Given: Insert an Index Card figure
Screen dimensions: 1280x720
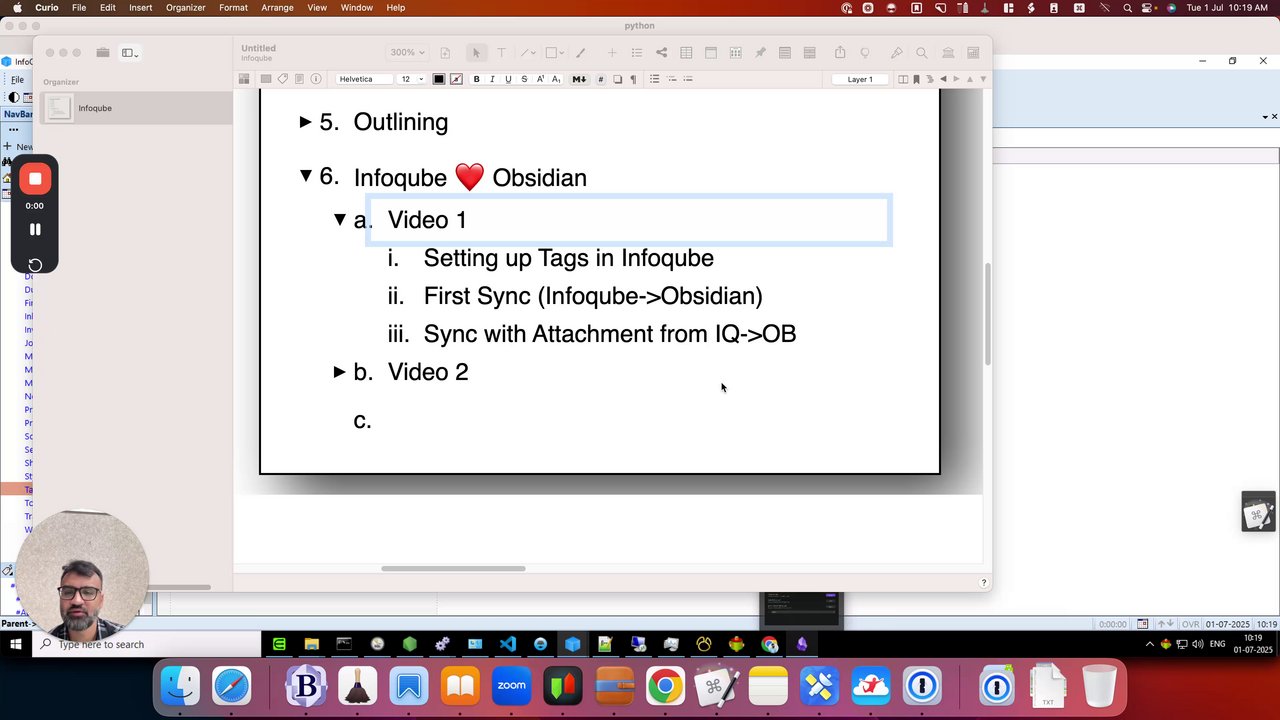Looking at the screenshot, I should (711, 52).
